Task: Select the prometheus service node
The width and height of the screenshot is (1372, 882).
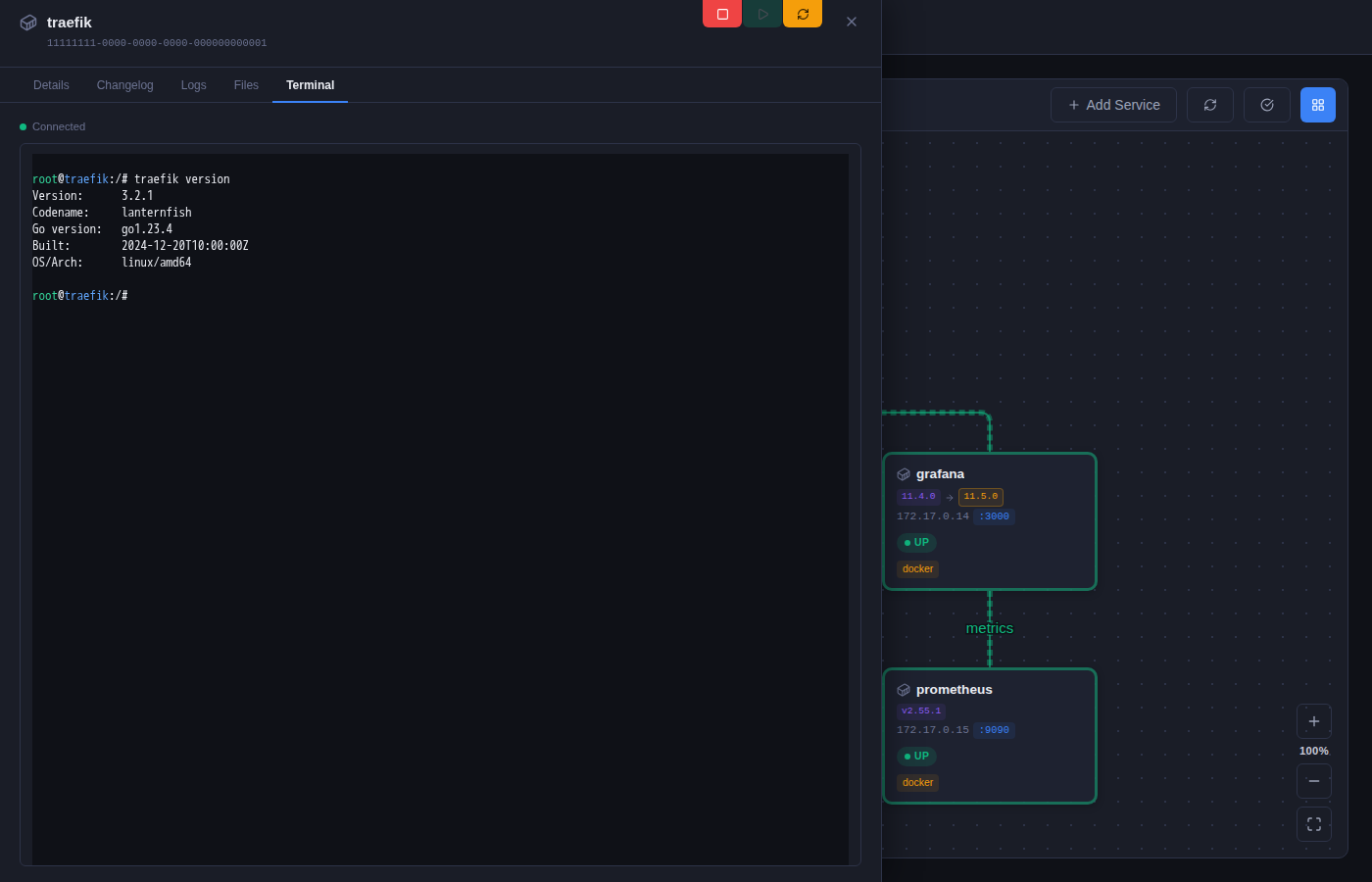Action: (x=990, y=736)
